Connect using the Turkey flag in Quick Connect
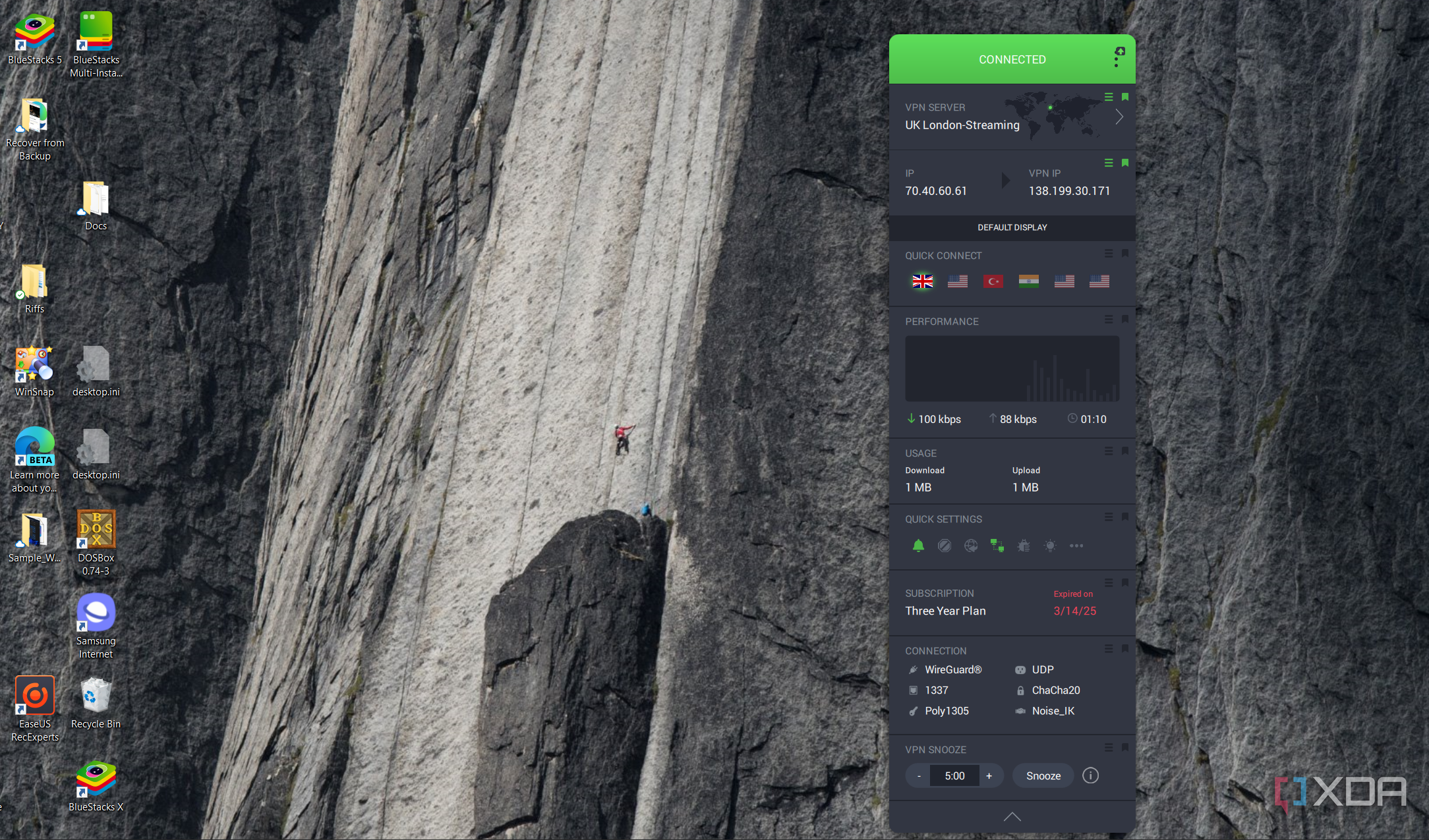The height and width of the screenshot is (840, 1429). pyautogui.click(x=993, y=281)
